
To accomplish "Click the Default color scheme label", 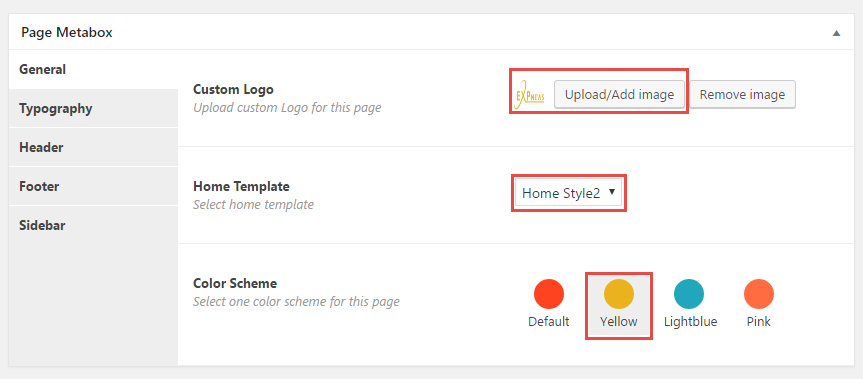I will click(549, 322).
